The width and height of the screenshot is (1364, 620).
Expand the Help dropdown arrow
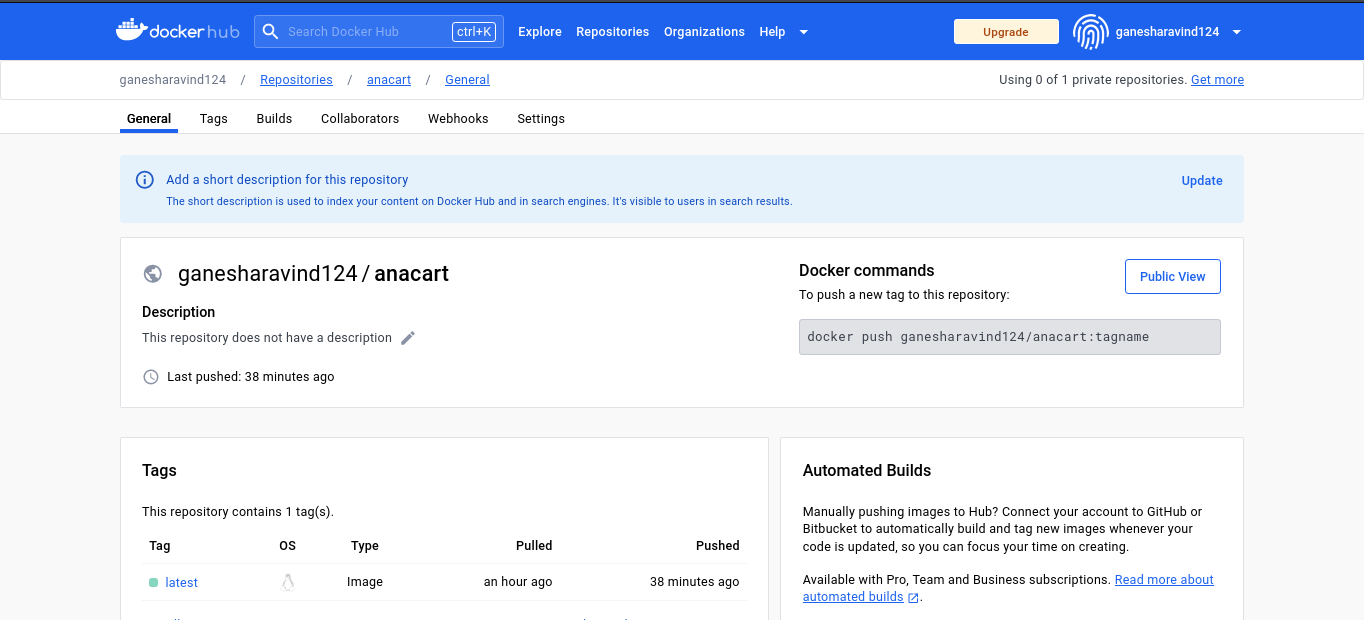[x=803, y=32]
